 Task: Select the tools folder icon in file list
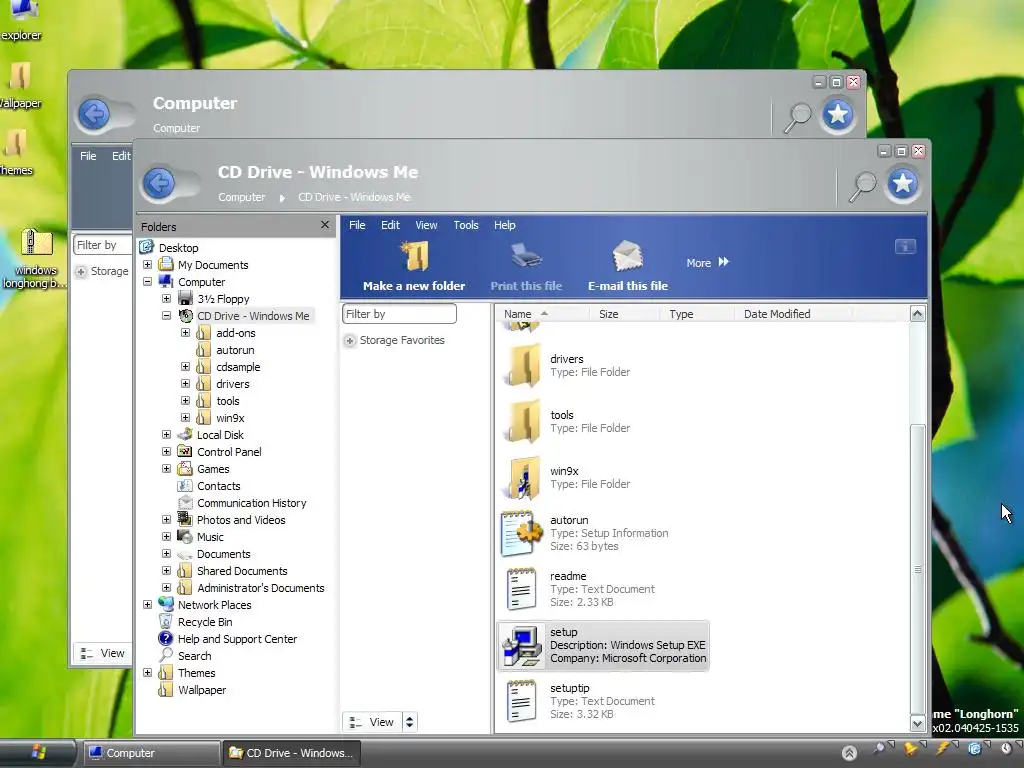(522, 422)
